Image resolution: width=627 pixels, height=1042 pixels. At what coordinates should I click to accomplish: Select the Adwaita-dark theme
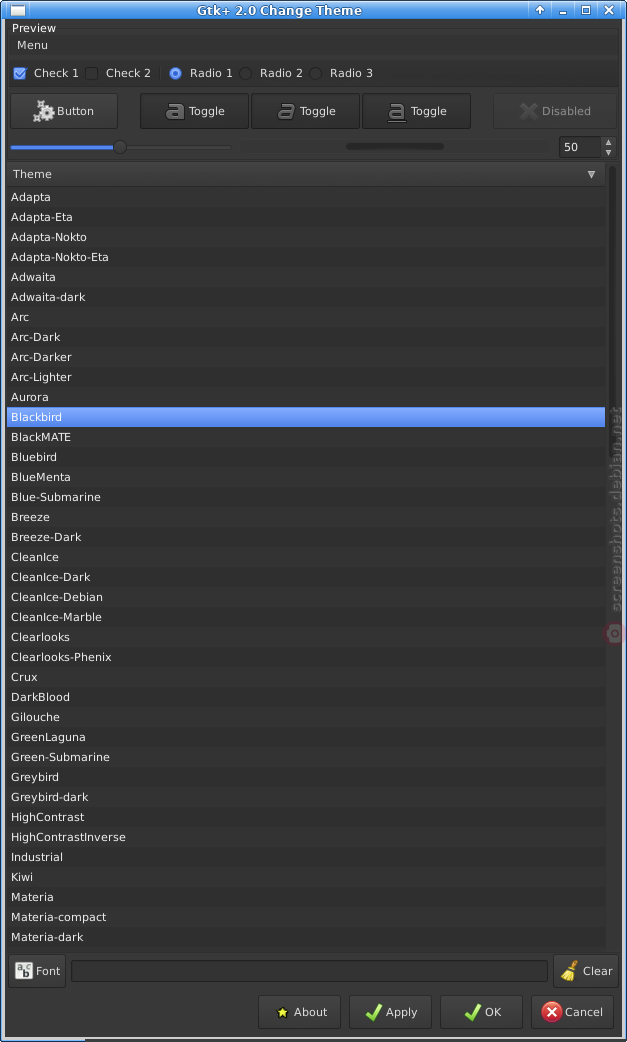point(306,297)
